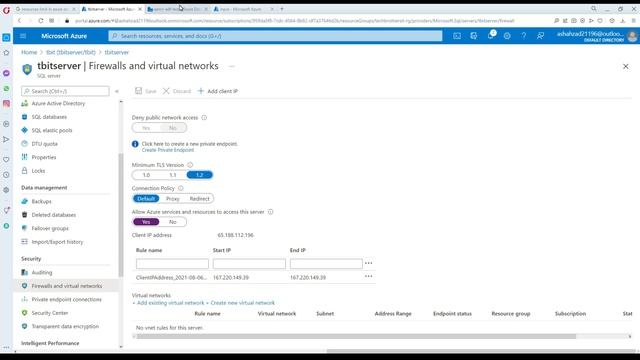Show info for Connection Policy
The width and height of the screenshot is (640, 360).
(180, 188)
